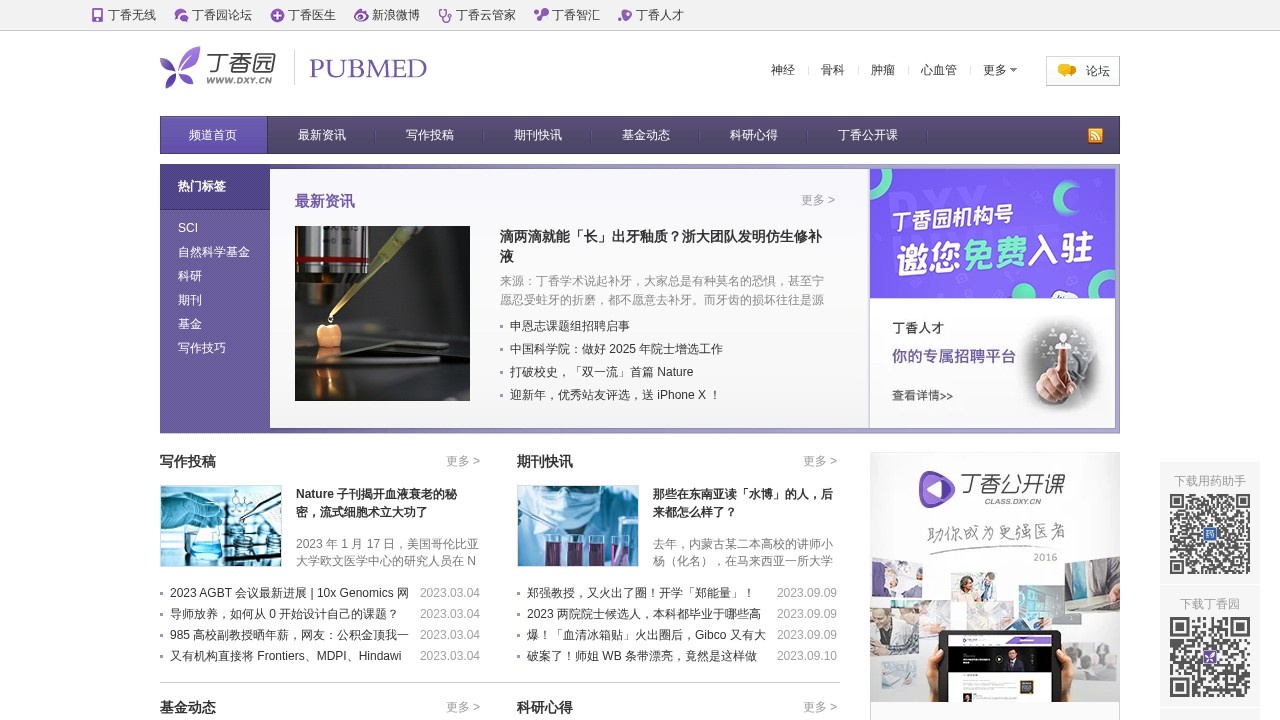This screenshot has width=1280, height=720.
Task: Click 查看详情>> in 丁香人才 banner
Action: tap(922, 396)
